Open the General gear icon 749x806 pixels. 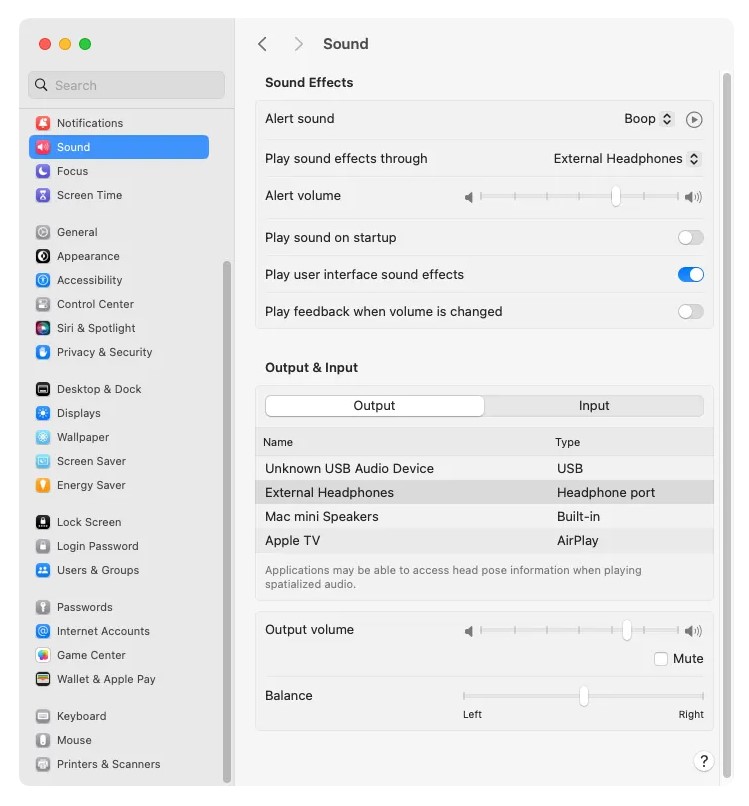[x=43, y=232]
